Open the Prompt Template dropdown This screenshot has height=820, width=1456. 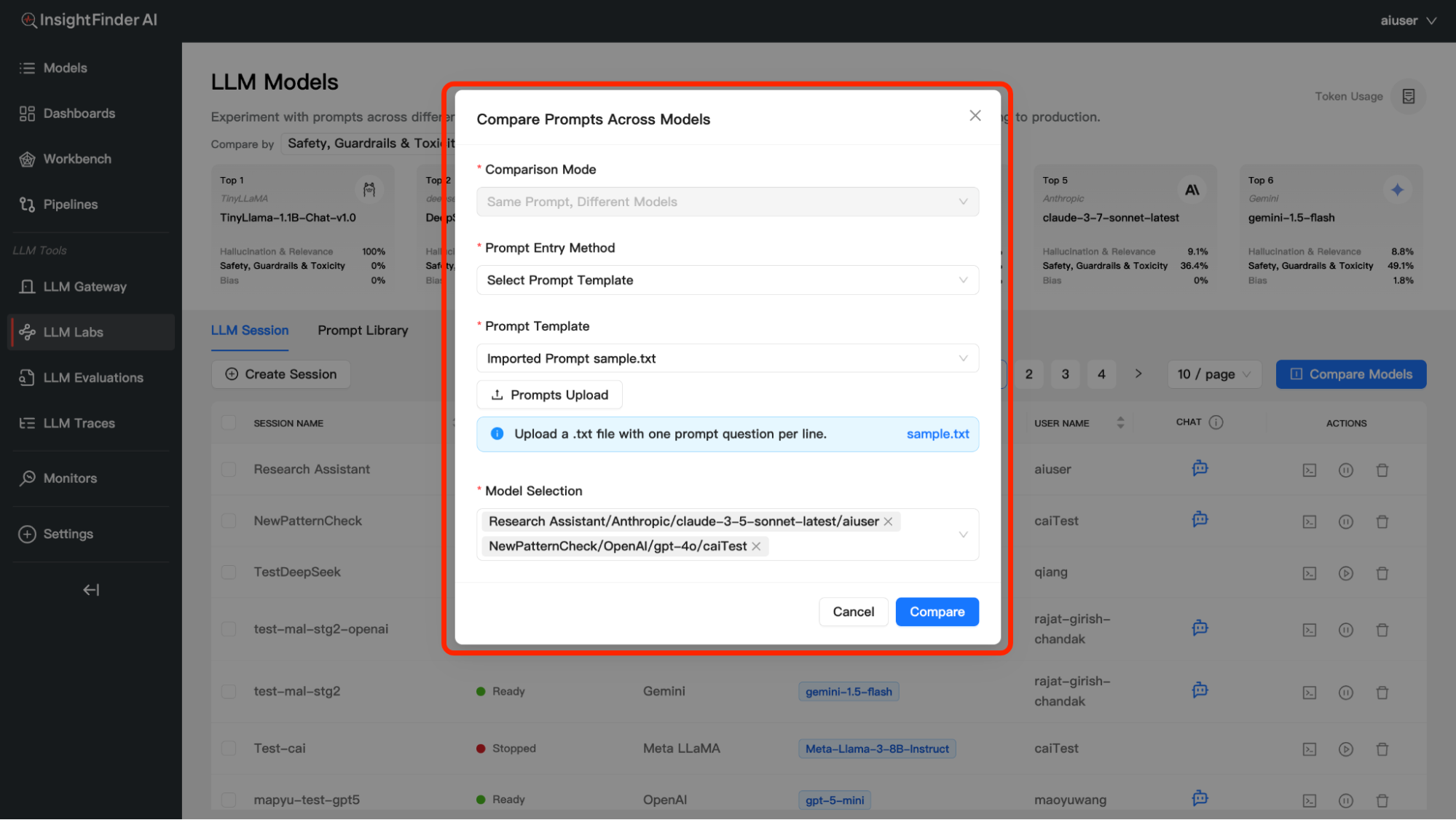click(x=727, y=358)
